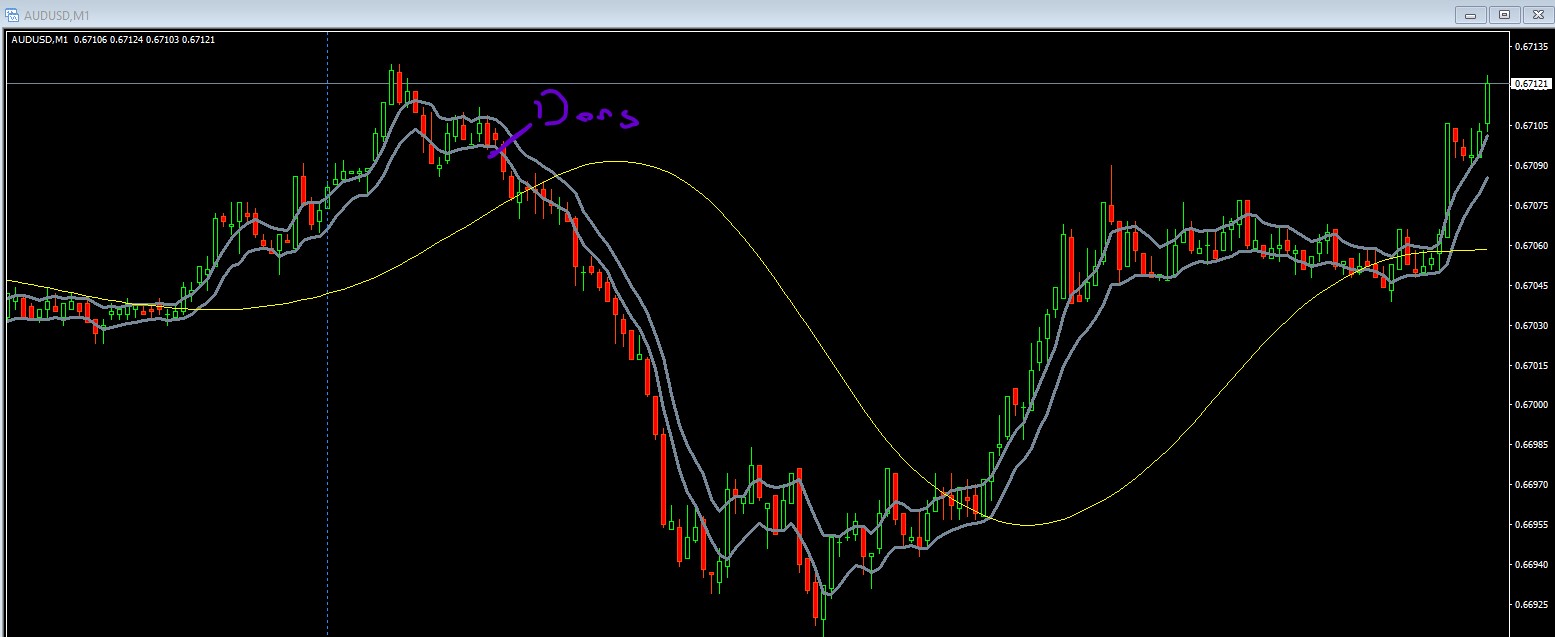Click the 0.66955 price scale label
1555x637 pixels.
(1530, 524)
